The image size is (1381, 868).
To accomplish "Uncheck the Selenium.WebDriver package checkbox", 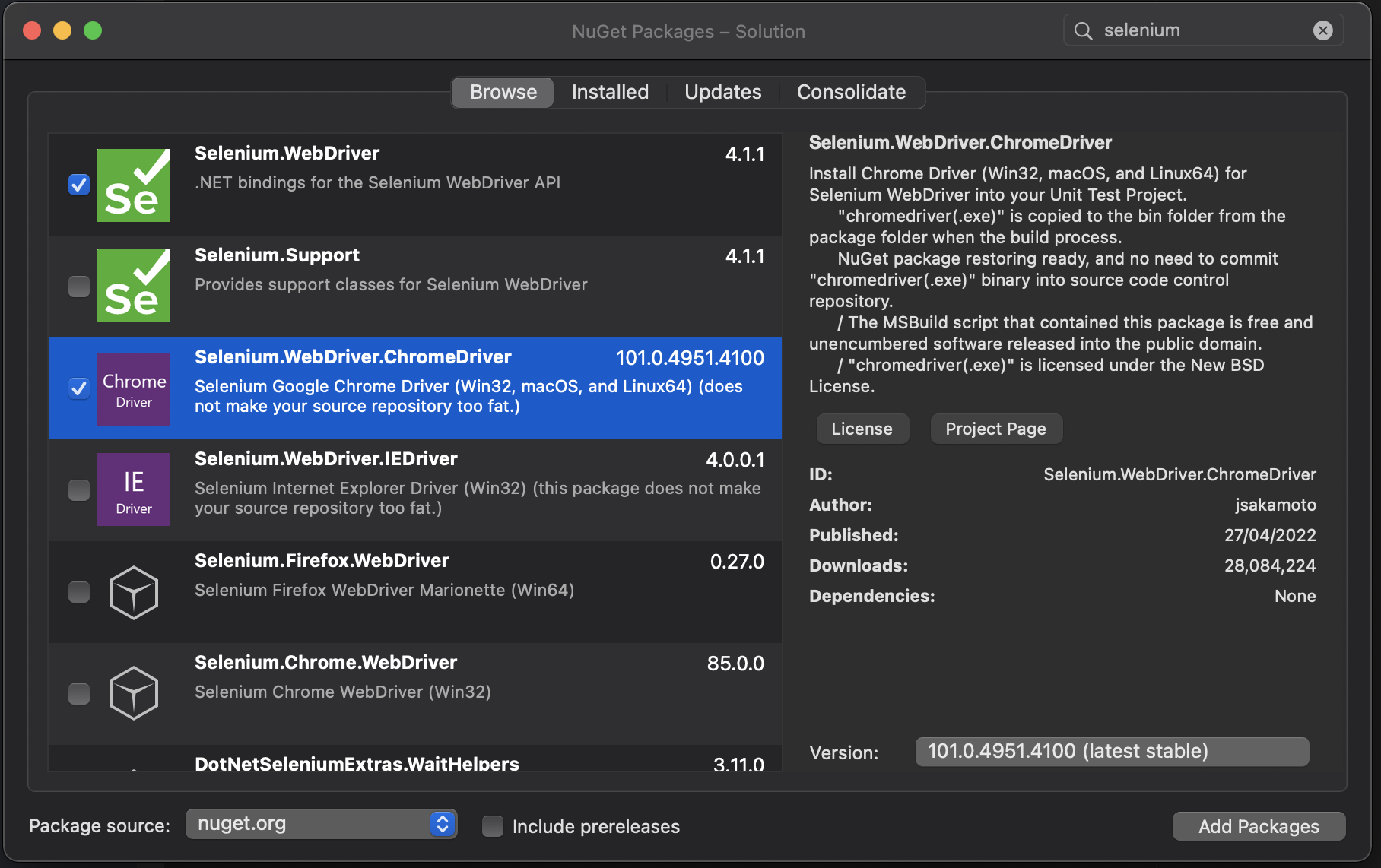I will (x=78, y=184).
